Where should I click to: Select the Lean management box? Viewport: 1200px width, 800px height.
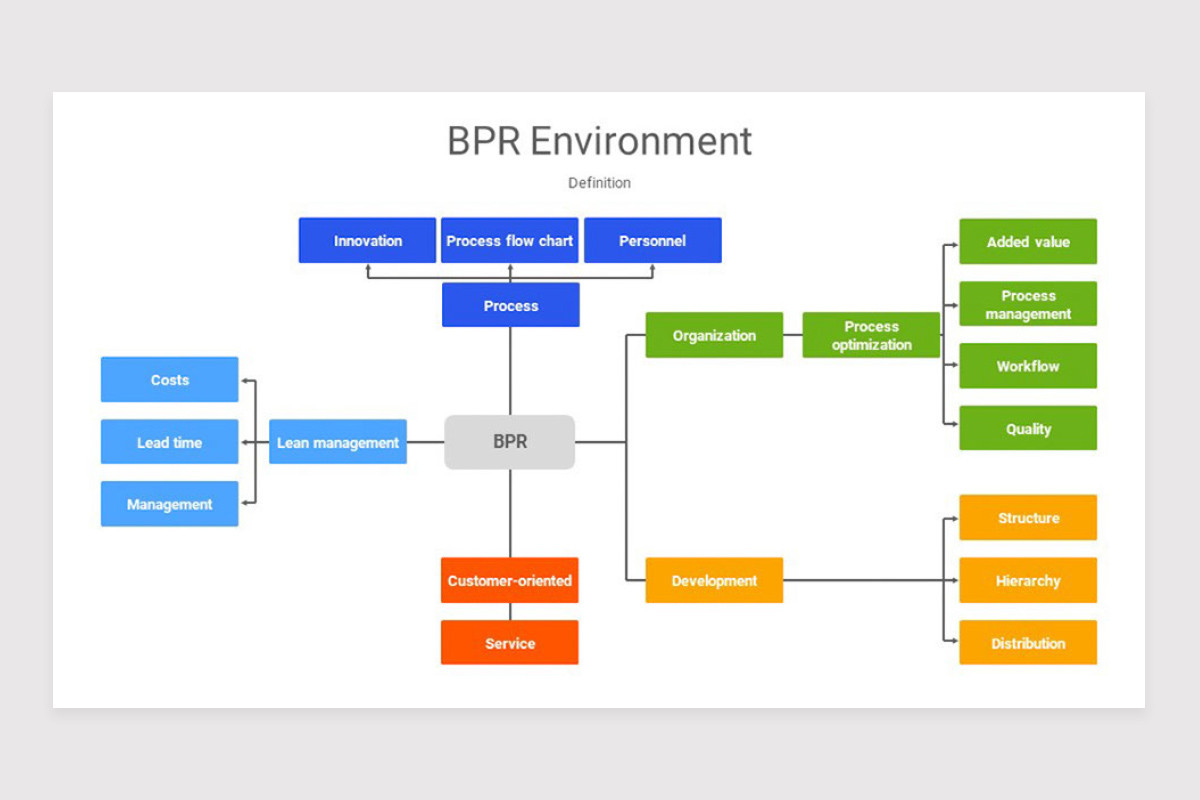click(x=337, y=441)
